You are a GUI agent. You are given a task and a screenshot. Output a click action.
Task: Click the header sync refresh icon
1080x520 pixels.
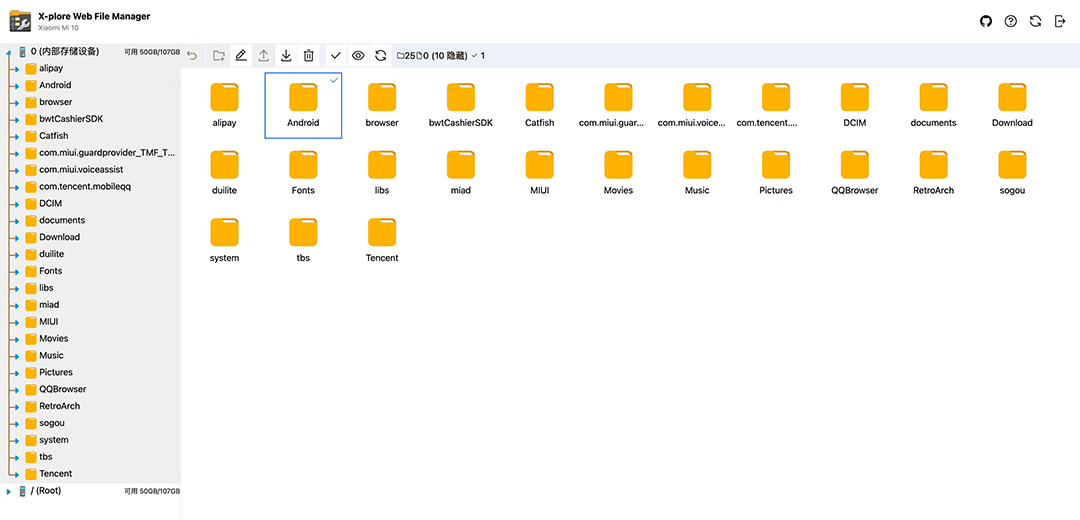tap(1035, 21)
